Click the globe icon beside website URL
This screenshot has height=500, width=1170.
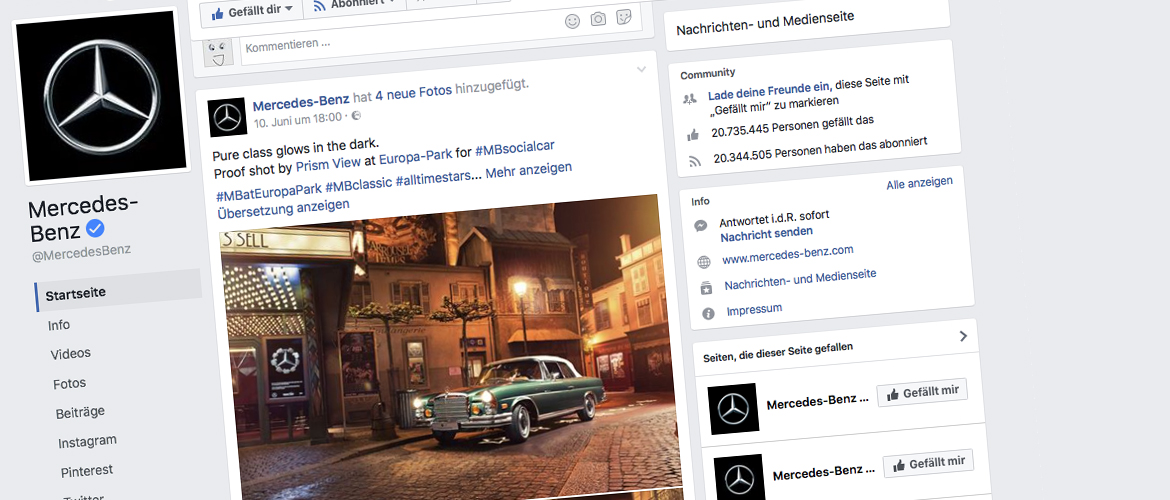coord(704,263)
